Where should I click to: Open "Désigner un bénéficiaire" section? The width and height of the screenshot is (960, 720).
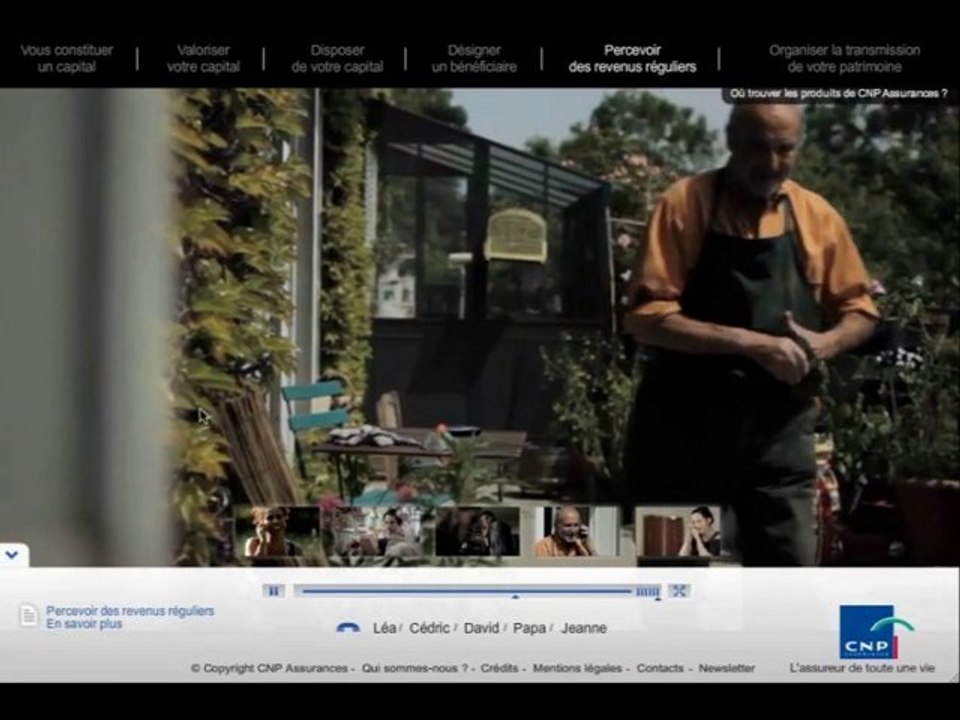click(x=474, y=58)
